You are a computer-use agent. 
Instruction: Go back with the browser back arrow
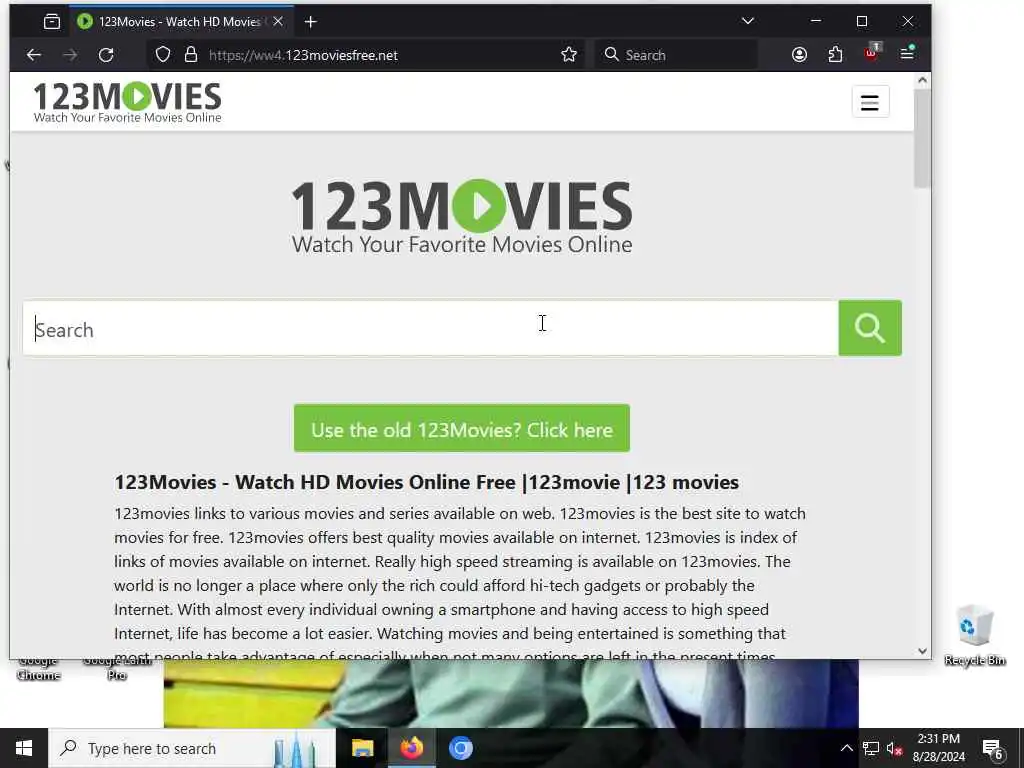pyautogui.click(x=33, y=55)
